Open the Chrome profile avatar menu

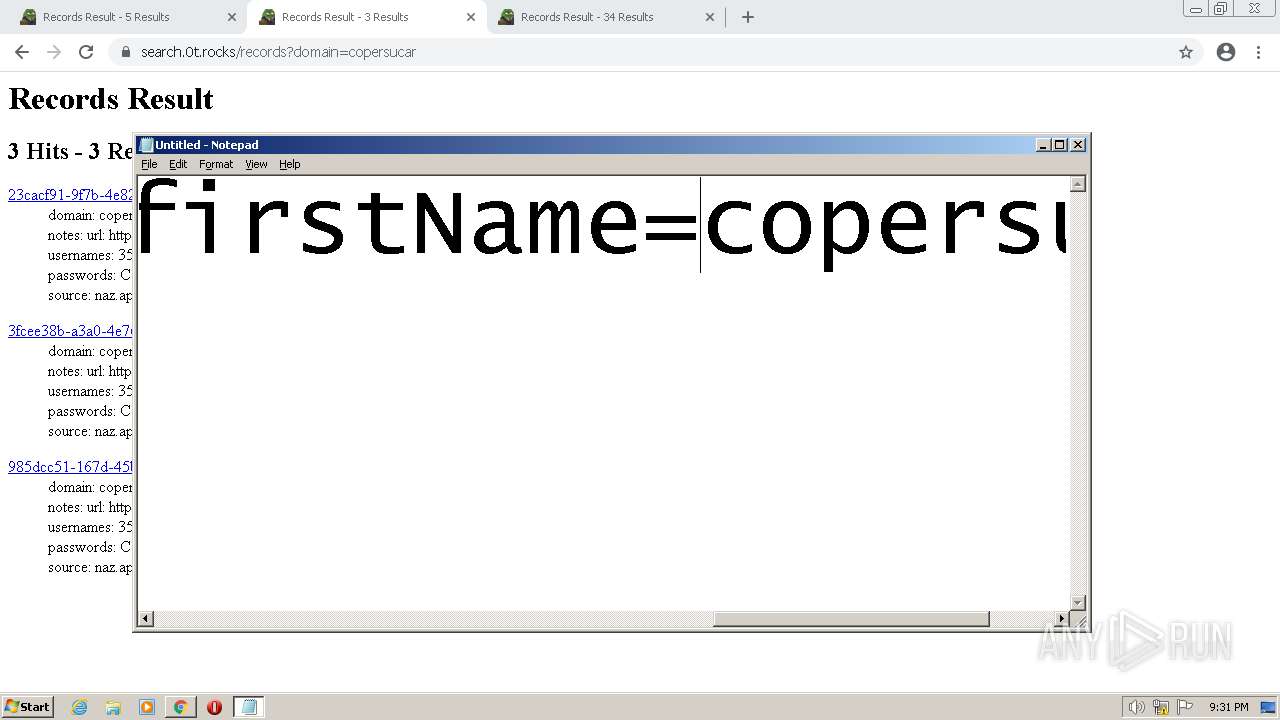coord(1226,52)
